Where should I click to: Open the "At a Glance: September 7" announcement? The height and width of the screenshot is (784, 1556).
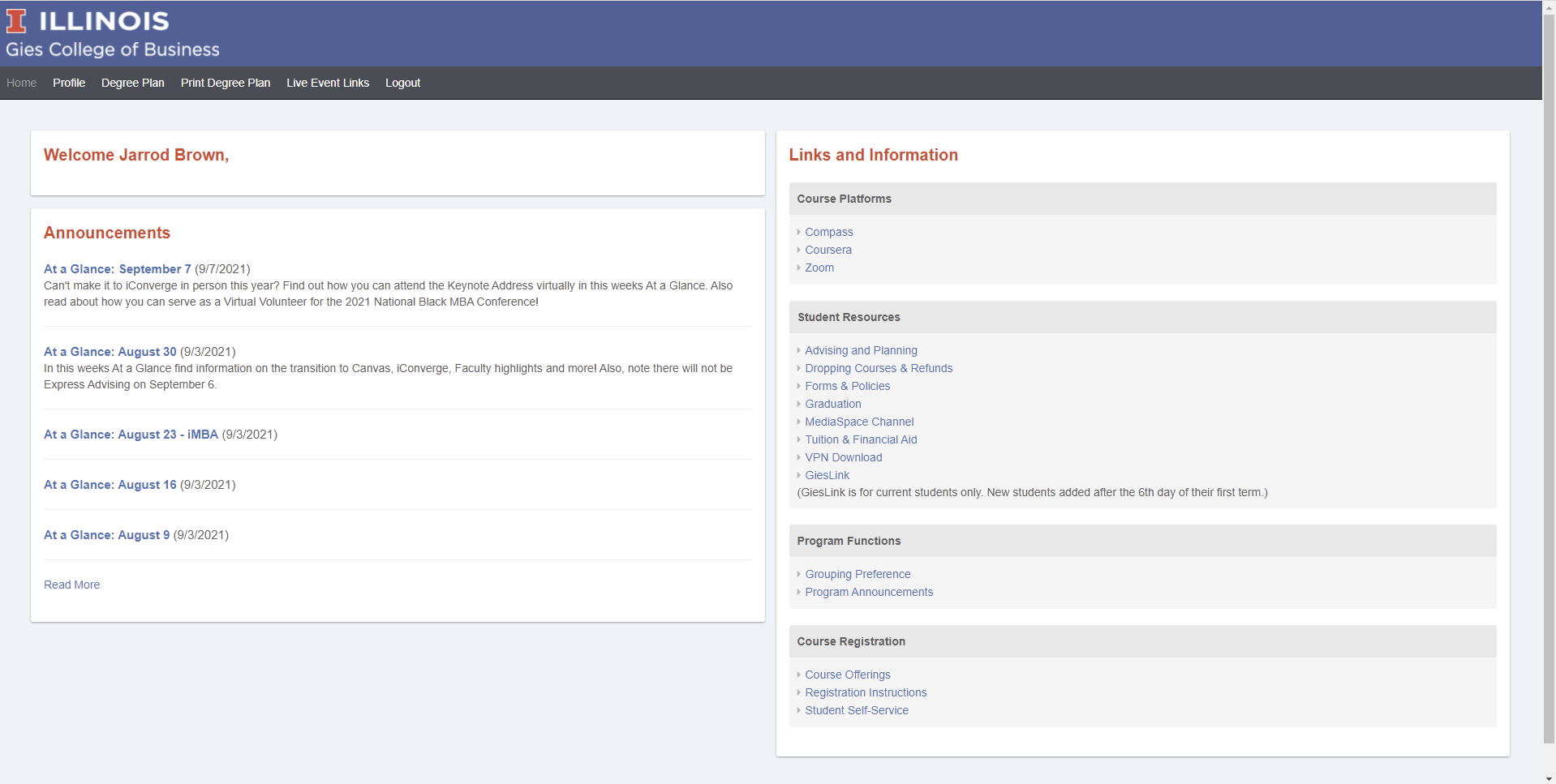click(117, 268)
